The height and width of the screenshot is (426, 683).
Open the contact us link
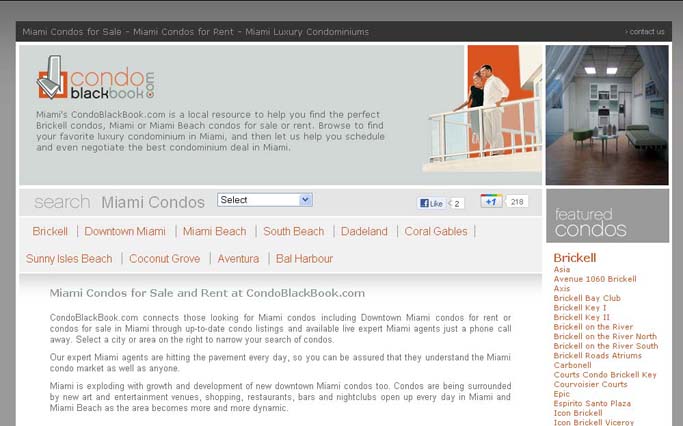(x=645, y=32)
